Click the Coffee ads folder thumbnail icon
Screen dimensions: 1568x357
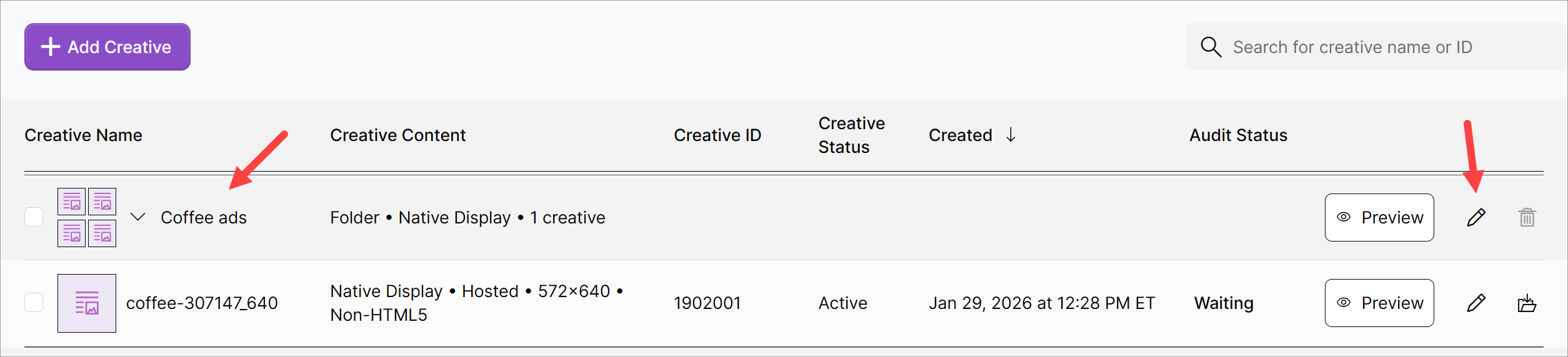coord(87,217)
